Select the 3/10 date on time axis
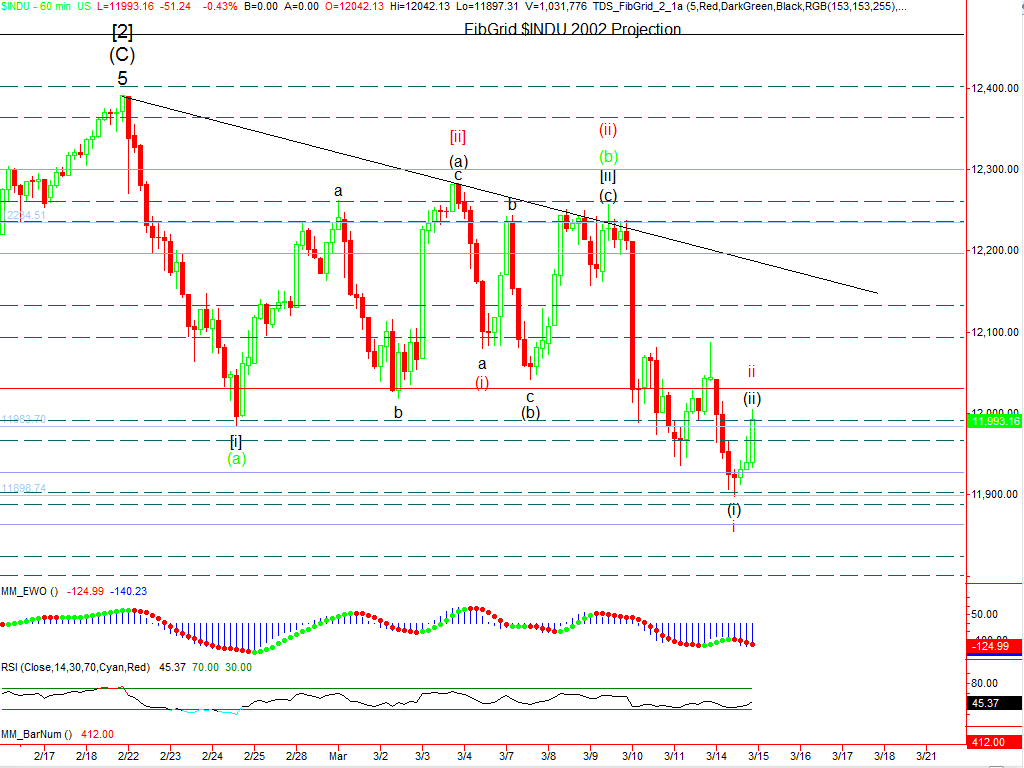1024x768 pixels. 632,759
